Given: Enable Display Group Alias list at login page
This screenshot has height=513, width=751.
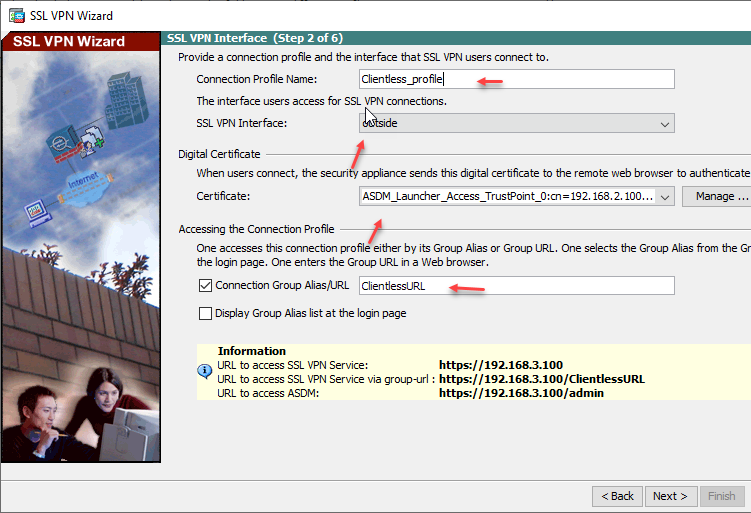Looking at the screenshot, I should coord(206,313).
